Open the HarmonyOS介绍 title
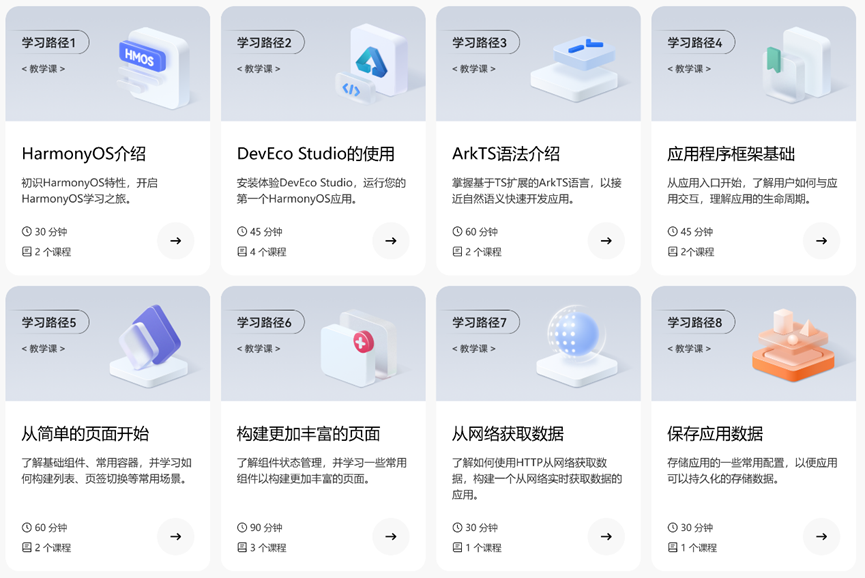The width and height of the screenshot is (865, 578). coord(84,153)
